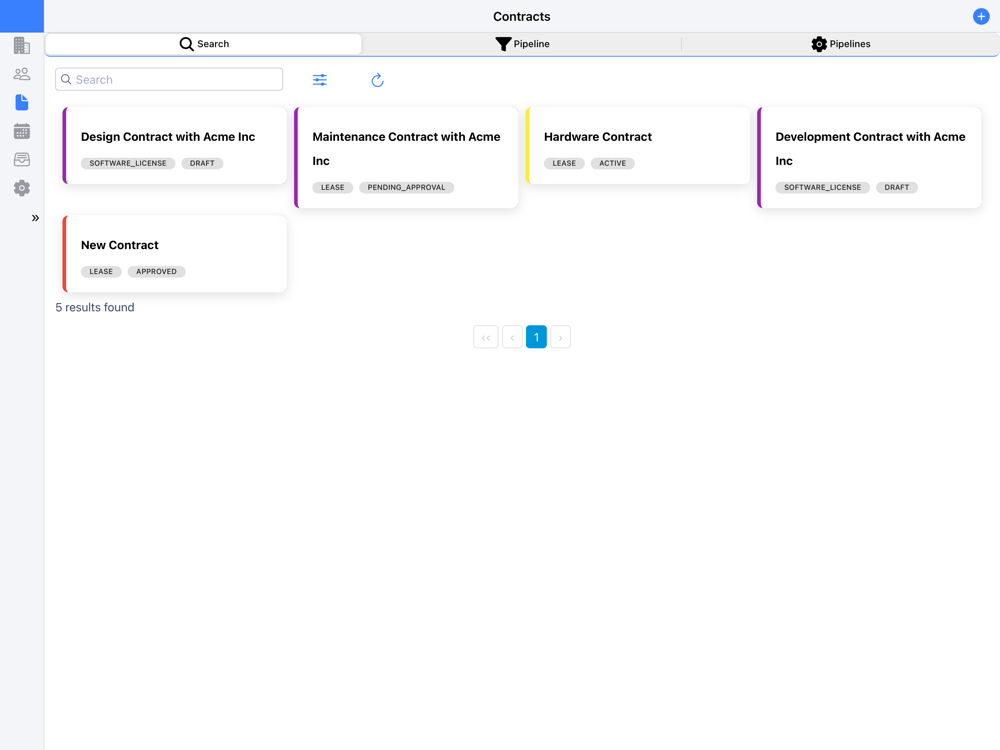Click LEASE tag on New Contract
1000x750 pixels.
101,272
